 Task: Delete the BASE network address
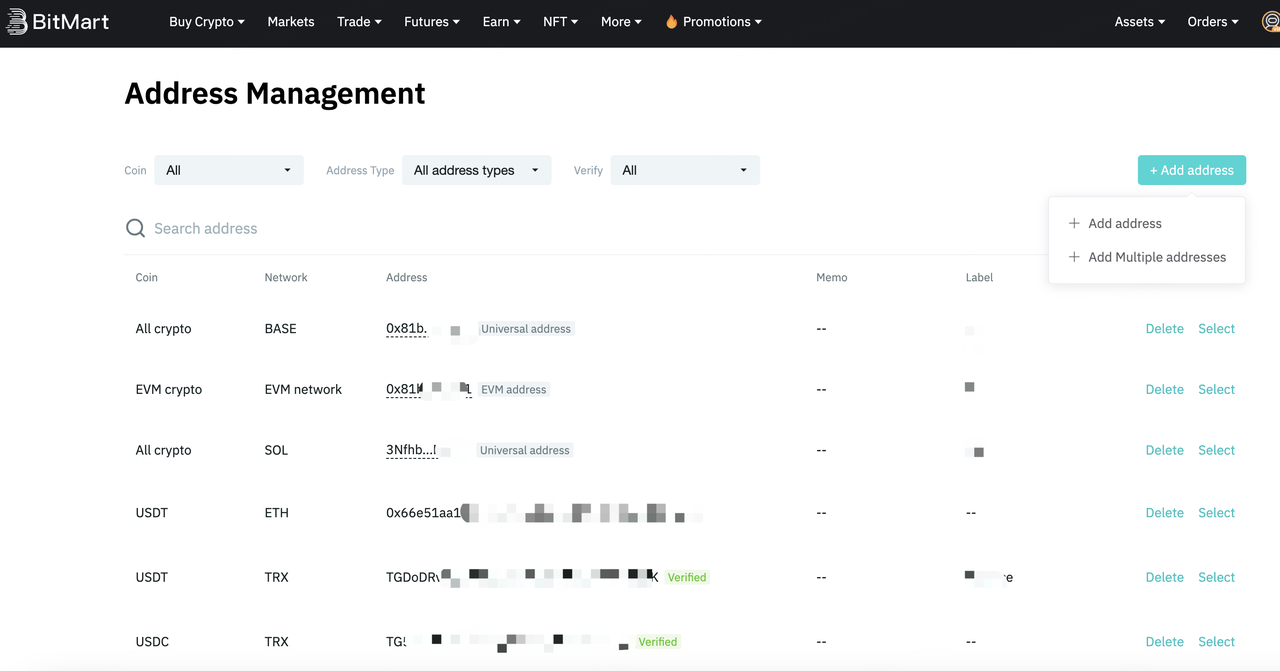[x=1164, y=329]
